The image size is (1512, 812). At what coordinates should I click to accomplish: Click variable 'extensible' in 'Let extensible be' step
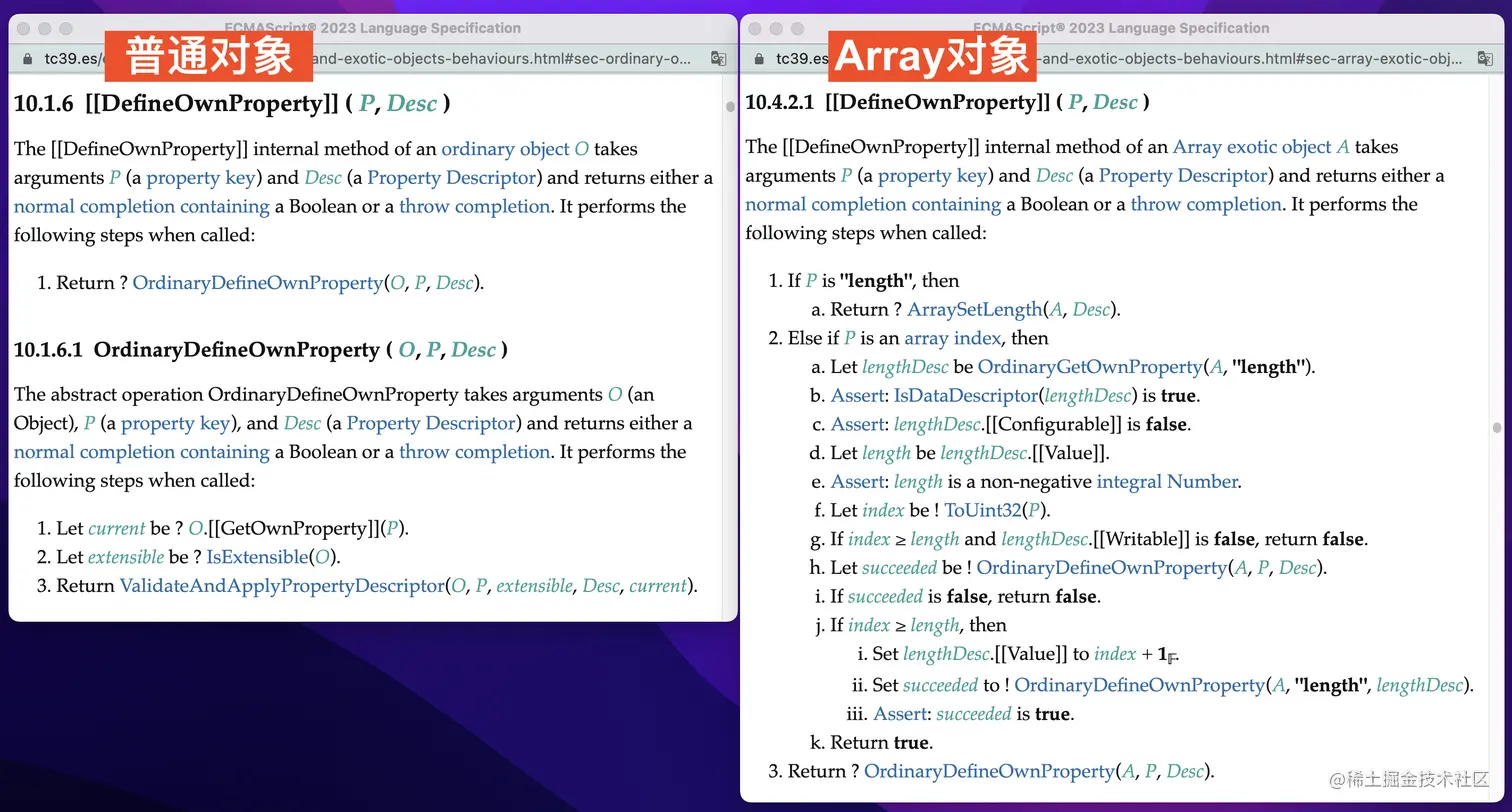click(126, 557)
